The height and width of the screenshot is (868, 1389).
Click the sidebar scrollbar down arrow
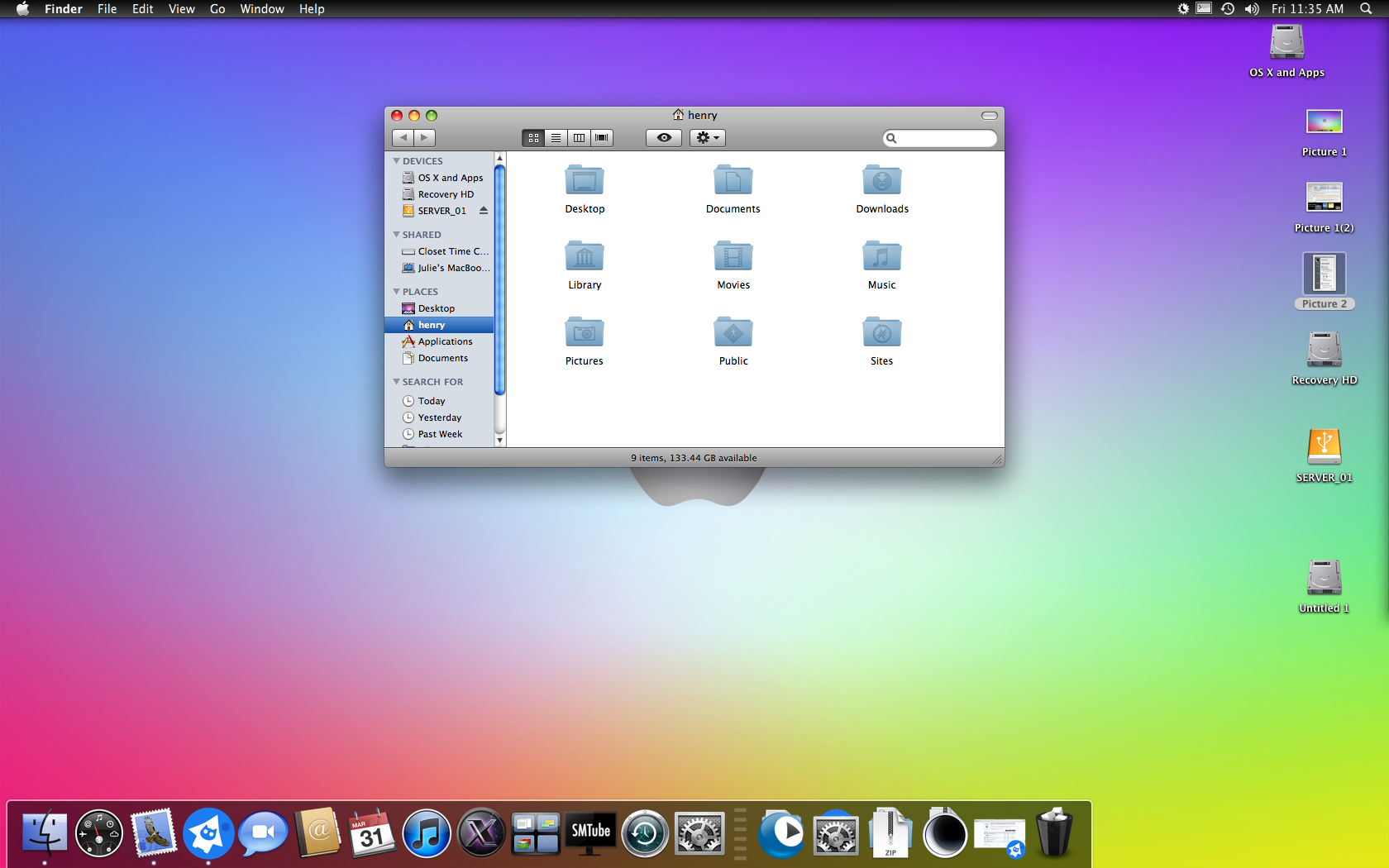[499, 441]
